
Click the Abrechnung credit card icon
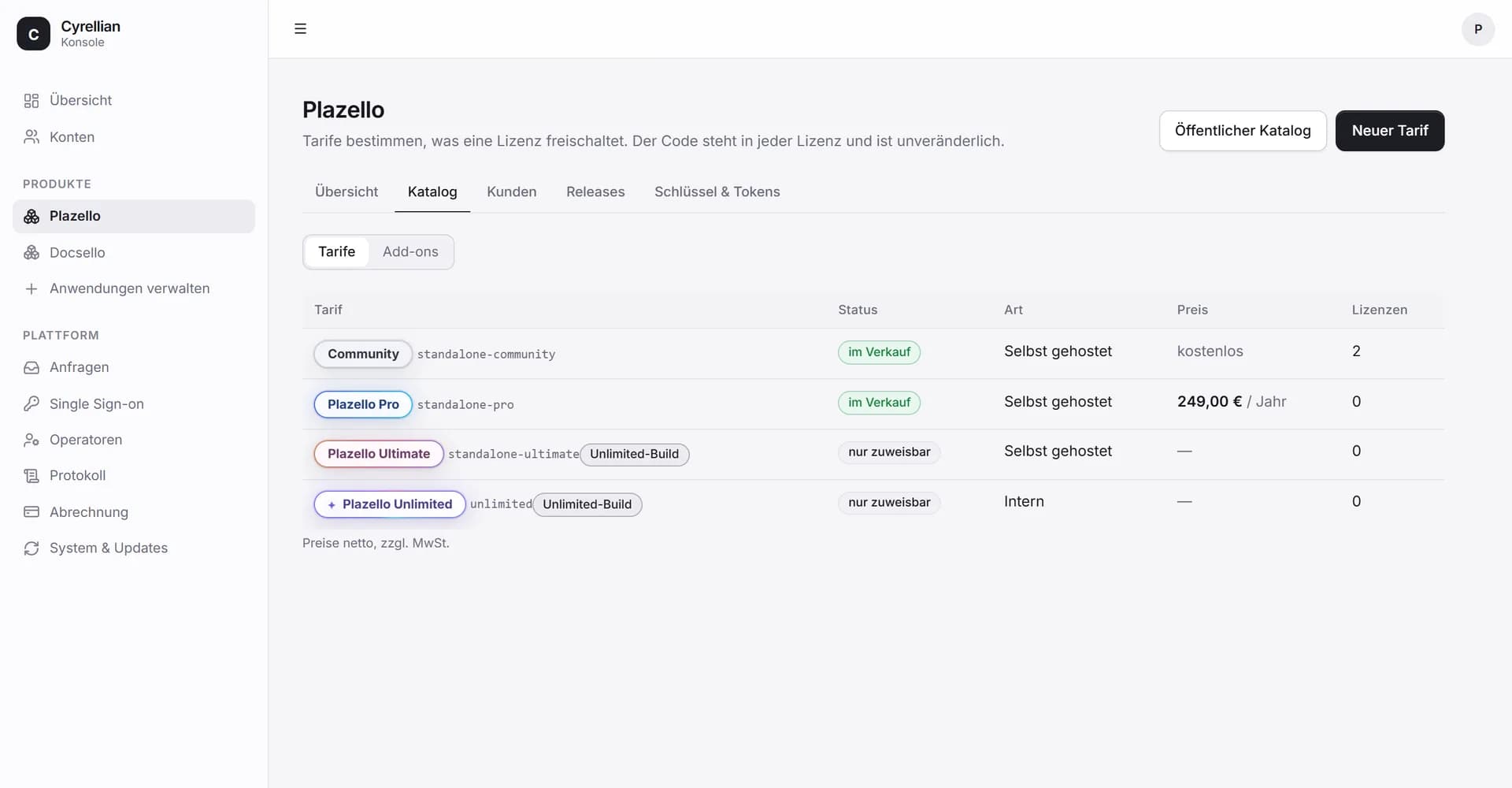[31, 512]
